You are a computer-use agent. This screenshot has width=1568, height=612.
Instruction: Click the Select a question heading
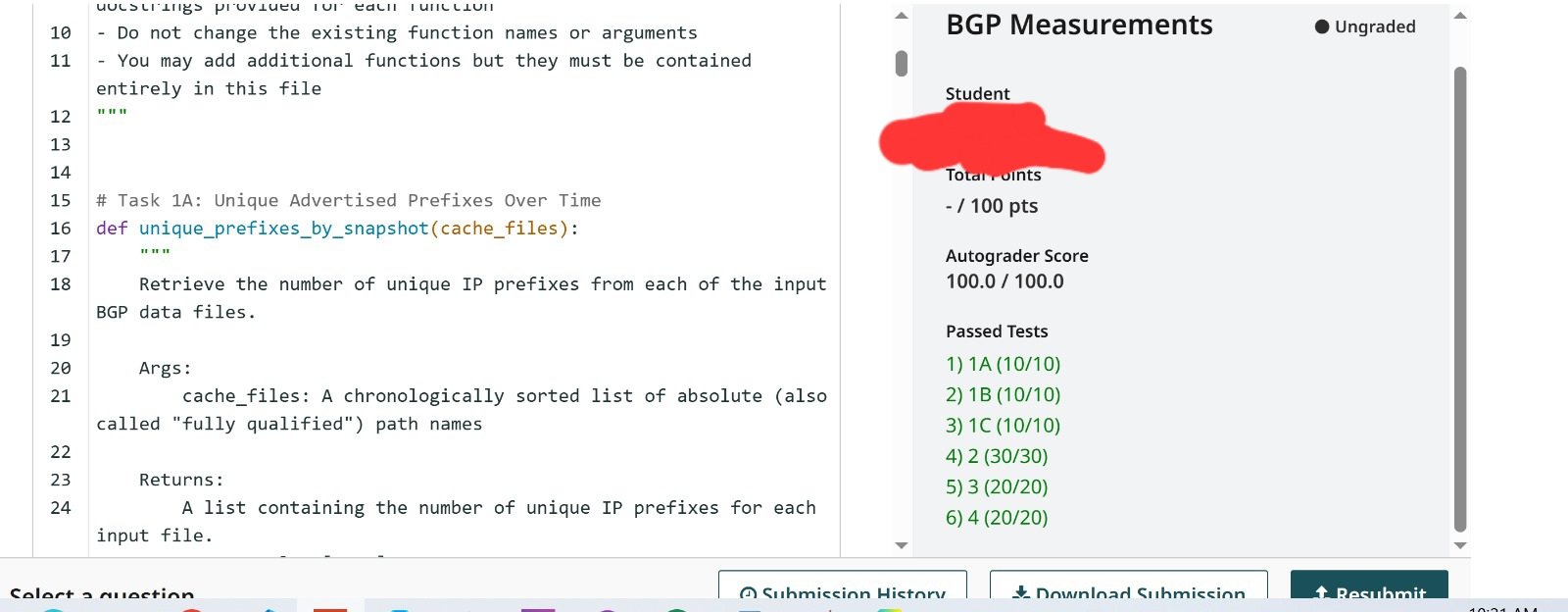click(102, 593)
